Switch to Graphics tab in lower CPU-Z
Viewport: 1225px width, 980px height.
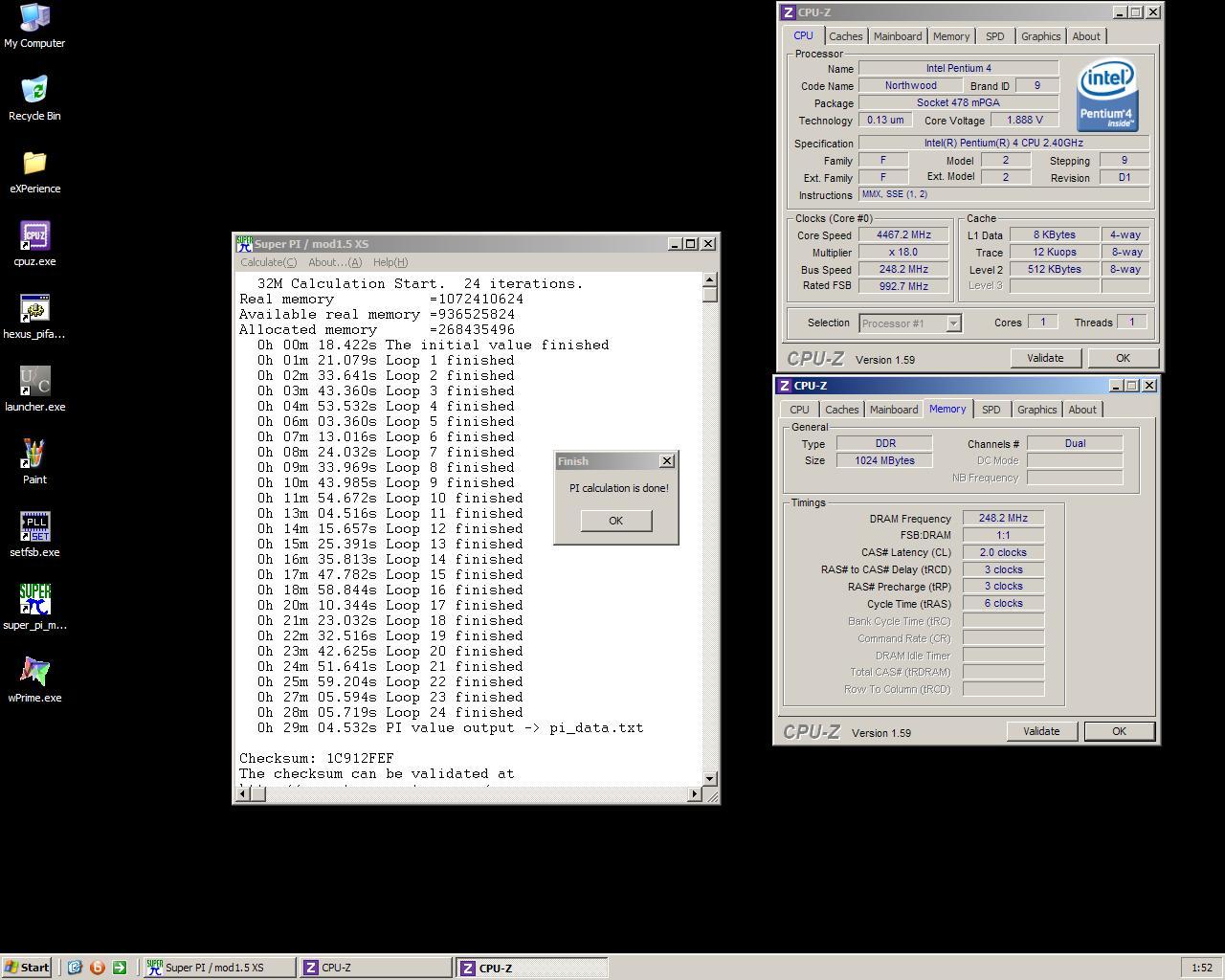pyautogui.click(x=1036, y=410)
